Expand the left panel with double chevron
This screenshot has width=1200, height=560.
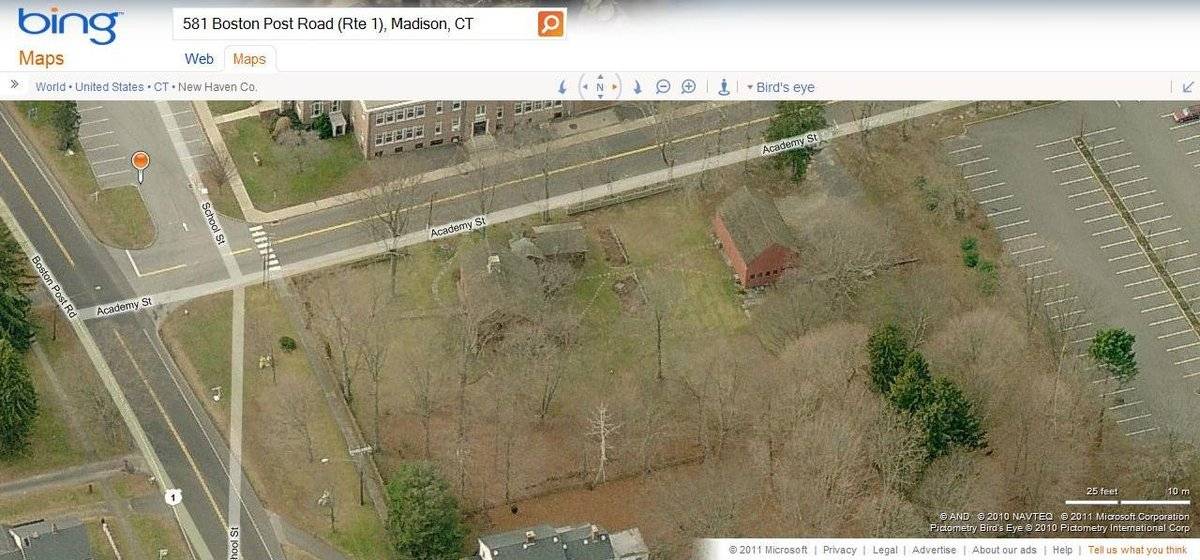(15, 86)
